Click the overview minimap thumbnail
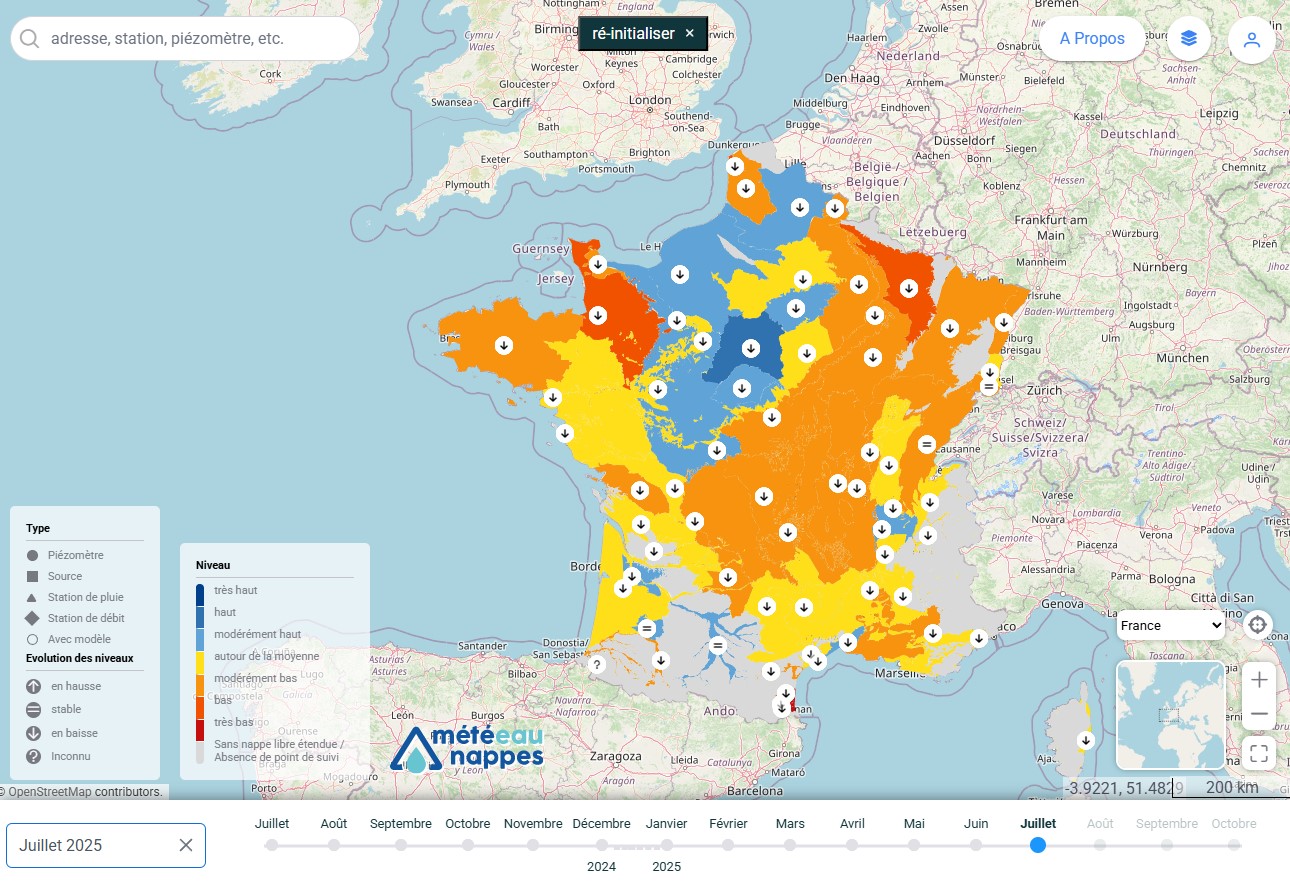 pyautogui.click(x=1170, y=715)
